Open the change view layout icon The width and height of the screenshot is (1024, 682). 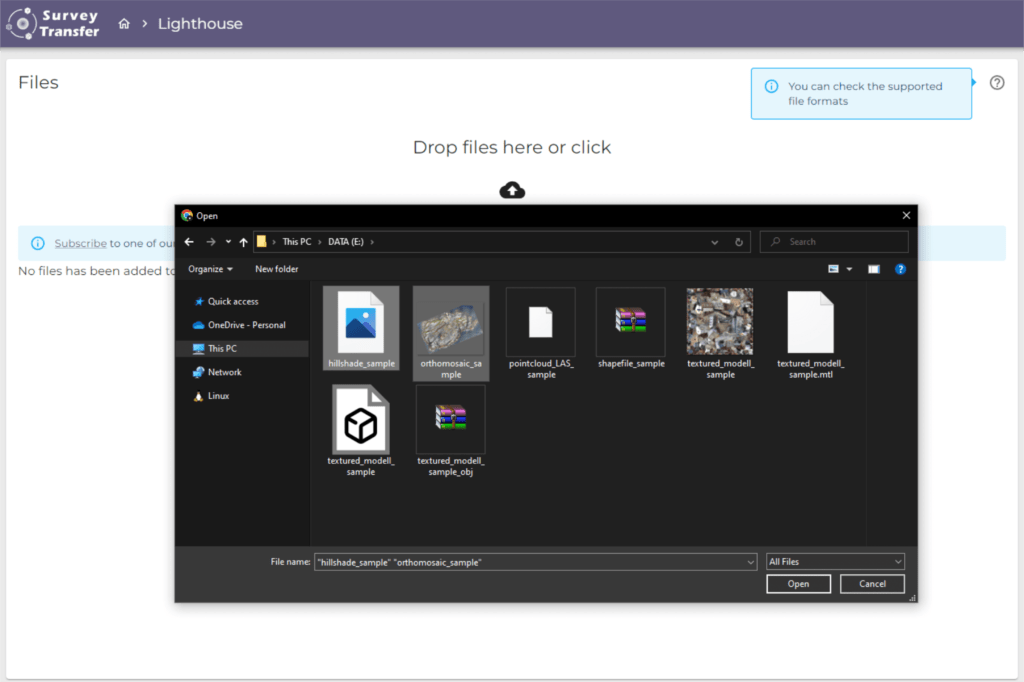point(833,269)
